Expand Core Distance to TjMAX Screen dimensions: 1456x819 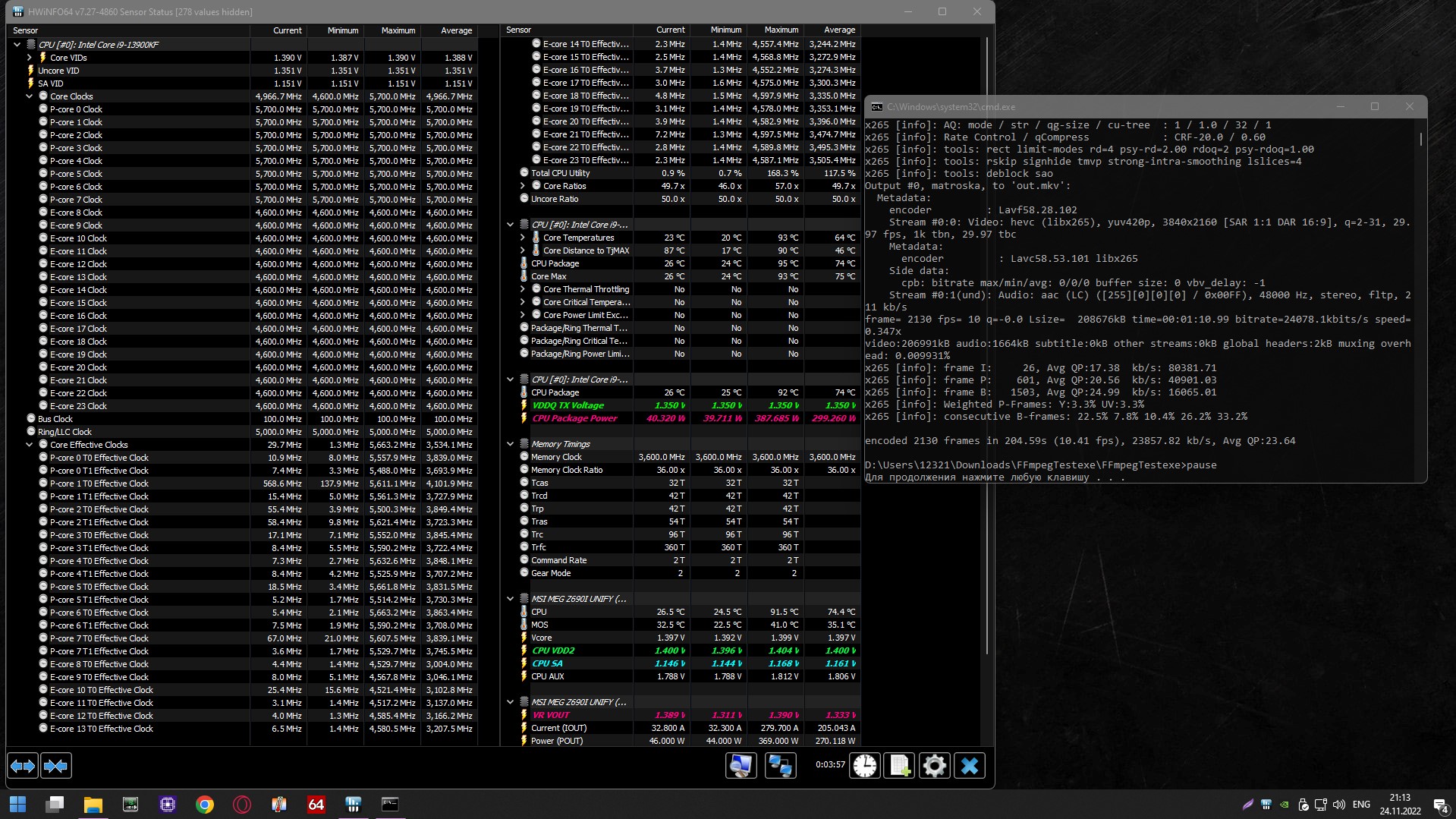[x=523, y=250]
